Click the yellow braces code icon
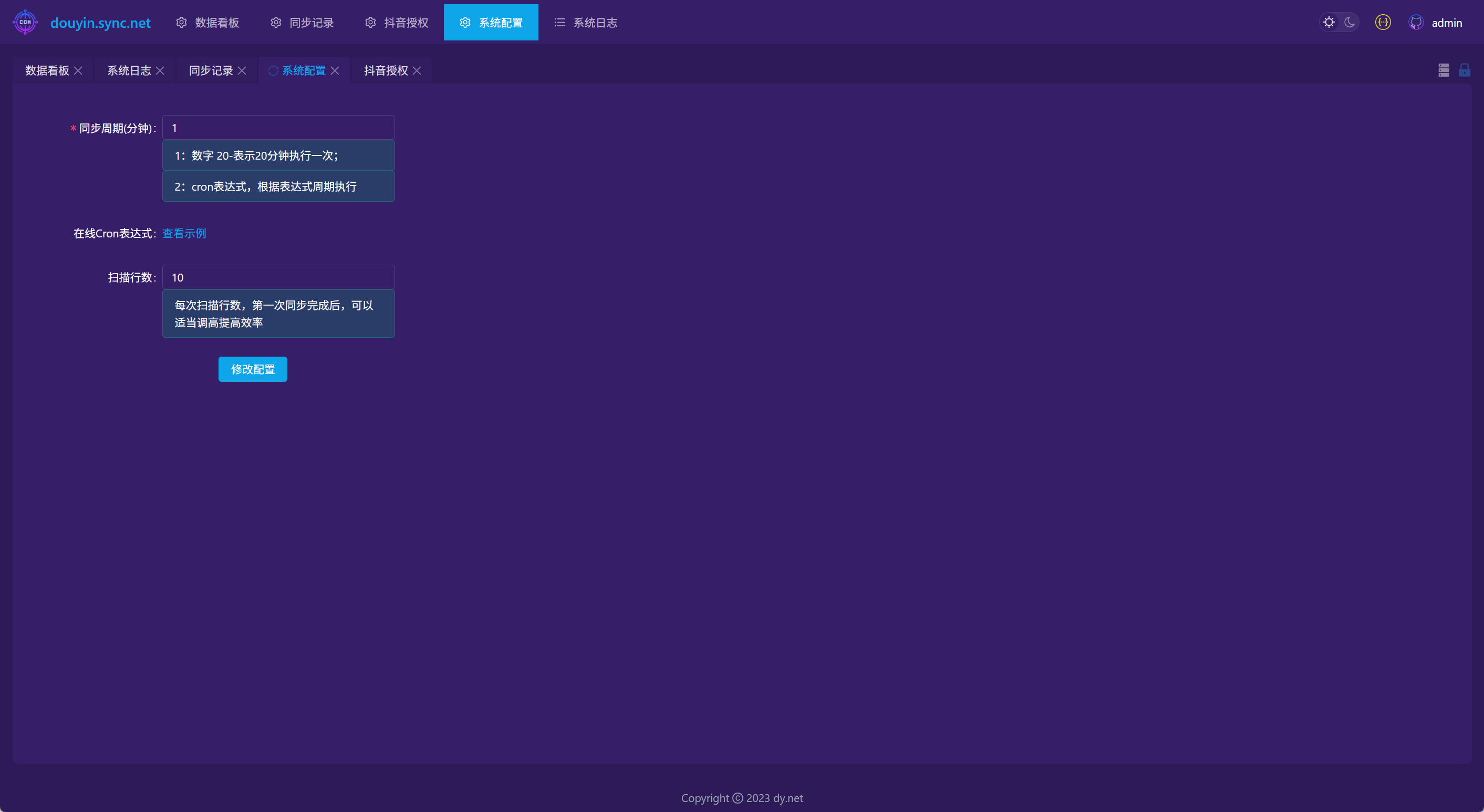Screen dimensions: 1484x812 [1383, 23]
